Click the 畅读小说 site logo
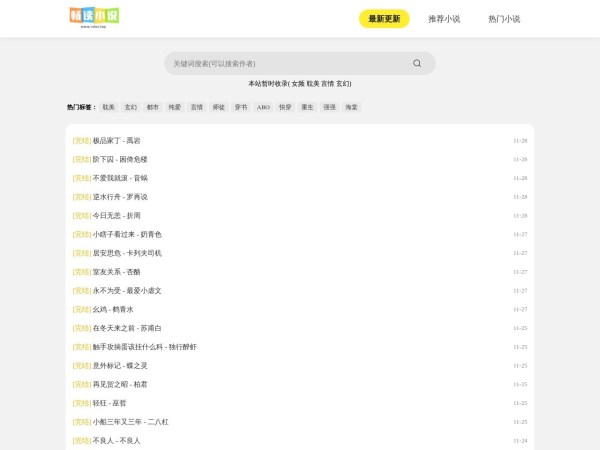Screen dimensions: 600x450 click(x=95, y=17)
